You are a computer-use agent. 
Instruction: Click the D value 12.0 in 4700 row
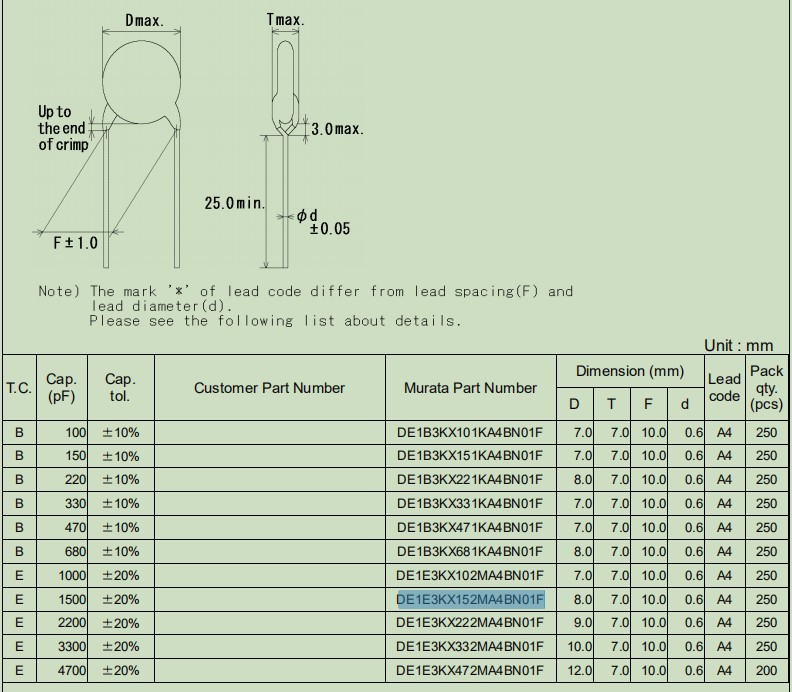(579, 671)
